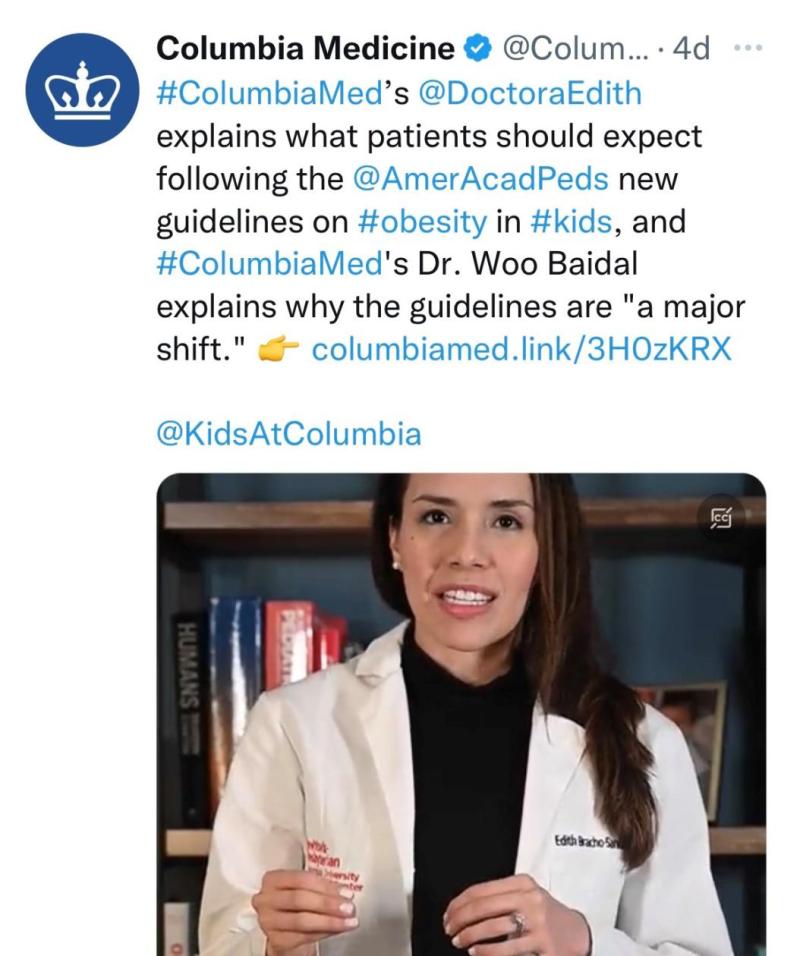The image size is (800, 956).
Task: Open the second #ColumbiaMed hashtag before Dr. Woo
Action: [269, 265]
